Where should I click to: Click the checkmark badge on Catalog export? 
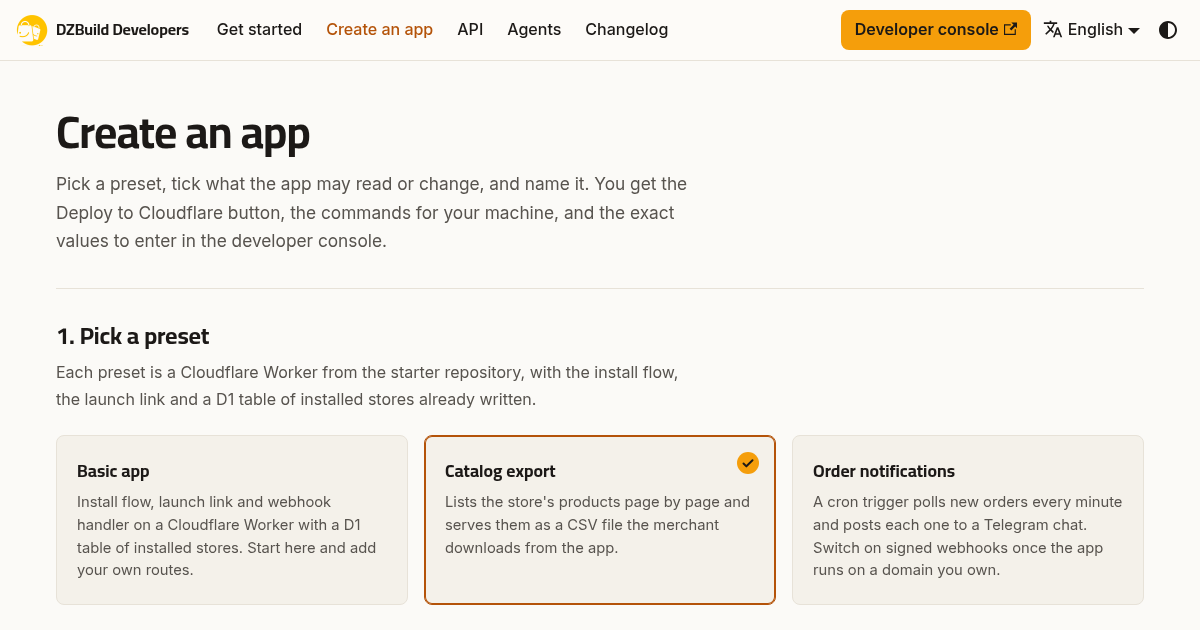[x=748, y=463]
